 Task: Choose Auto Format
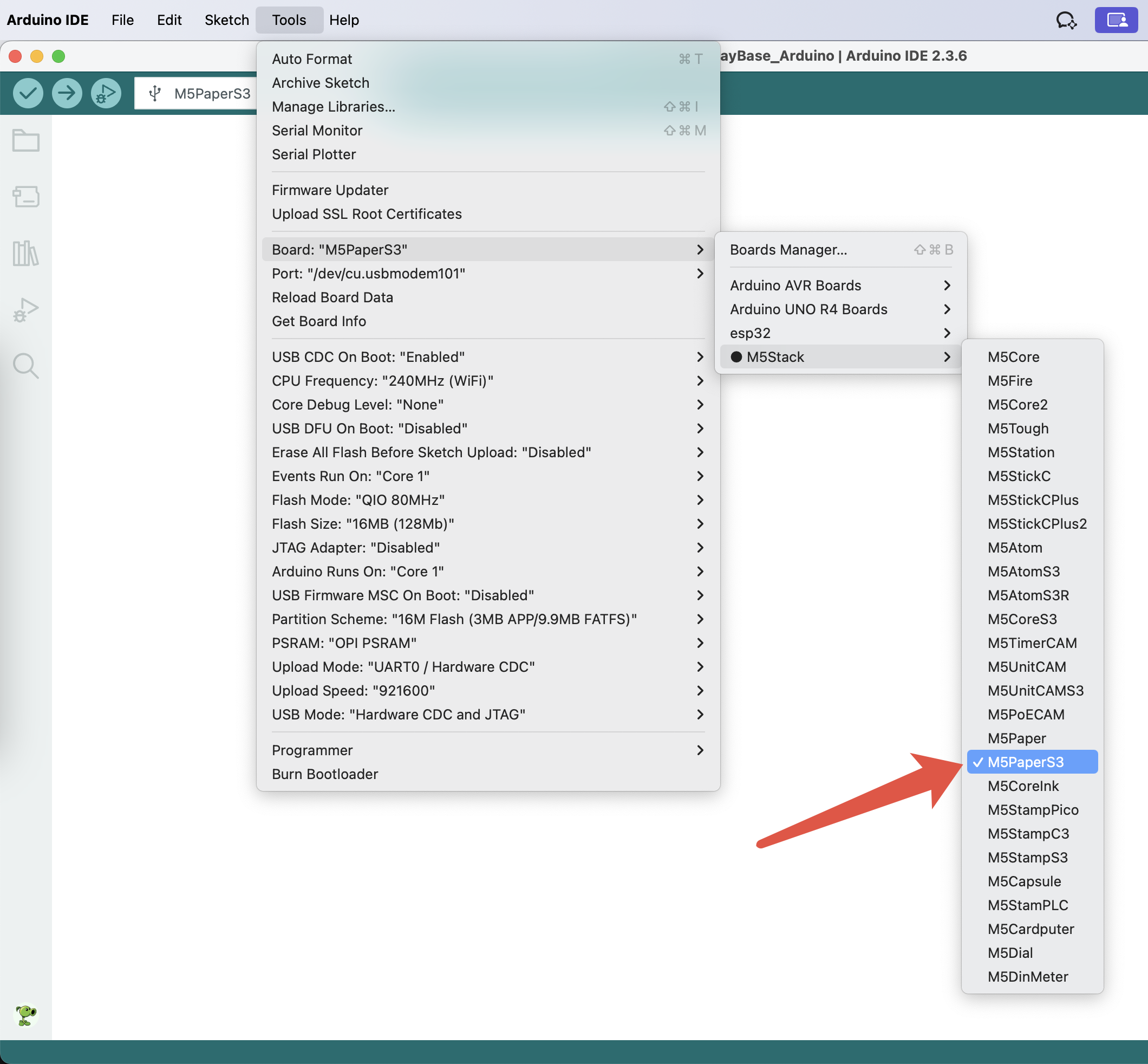pyautogui.click(x=488, y=59)
